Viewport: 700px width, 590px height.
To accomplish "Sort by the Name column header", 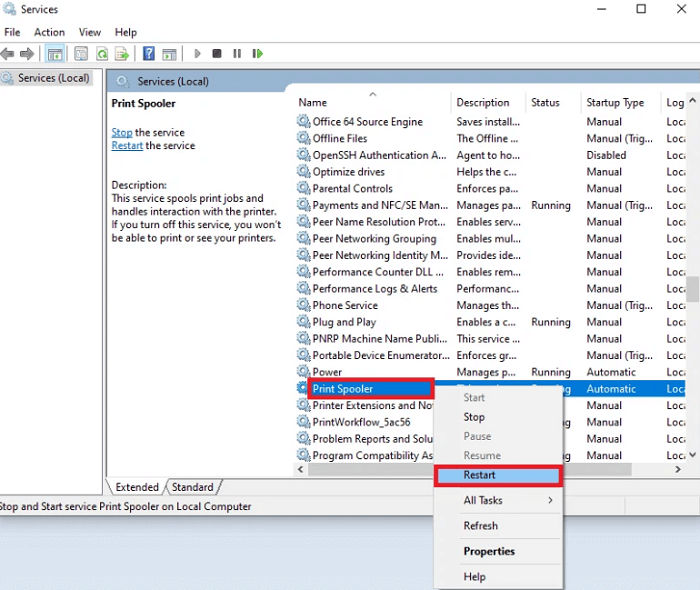I will pyautogui.click(x=374, y=103).
